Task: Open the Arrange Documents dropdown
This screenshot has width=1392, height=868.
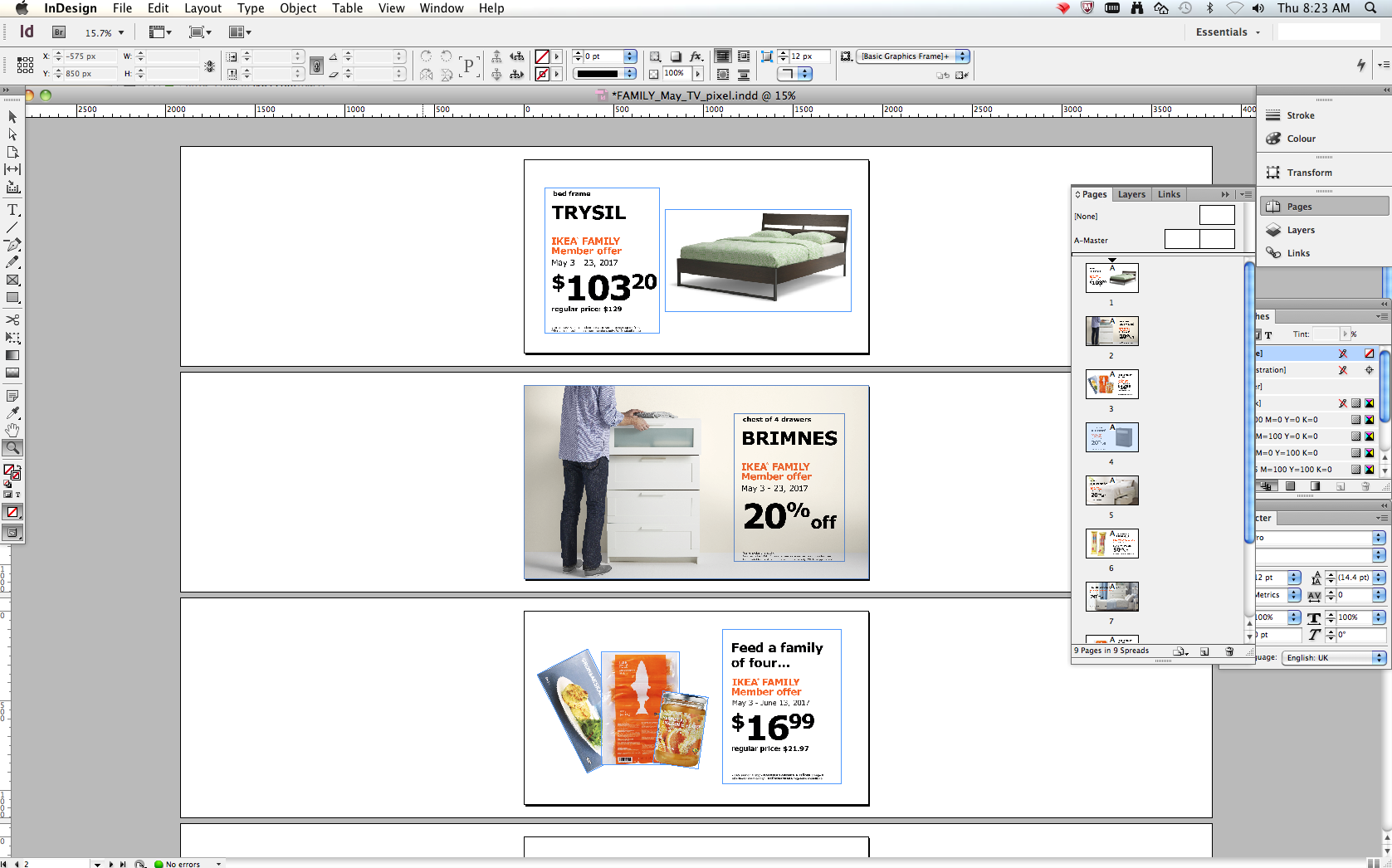Action: pos(240,32)
